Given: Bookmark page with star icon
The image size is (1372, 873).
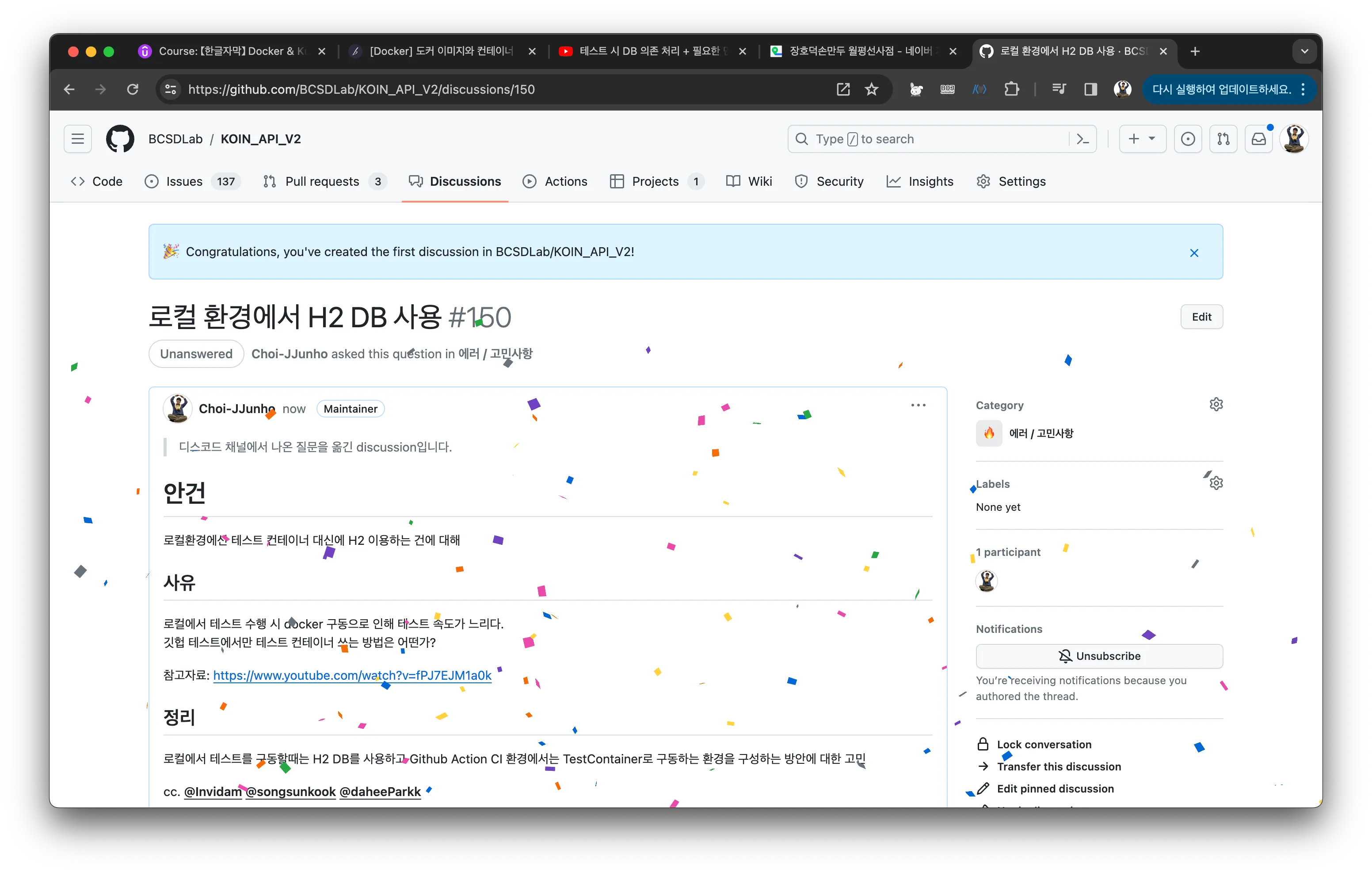Looking at the screenshot, I should click(871, 89).
